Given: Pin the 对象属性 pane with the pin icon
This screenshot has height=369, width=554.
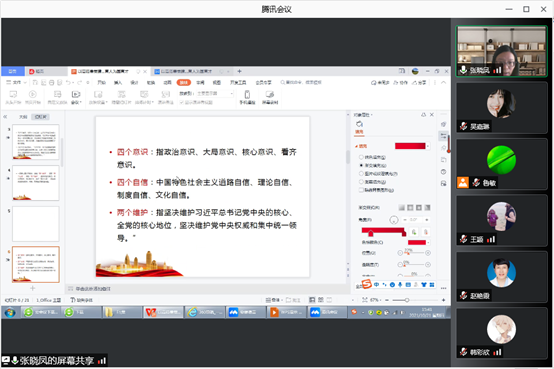Looking at the screenshot, I should 423,115.
